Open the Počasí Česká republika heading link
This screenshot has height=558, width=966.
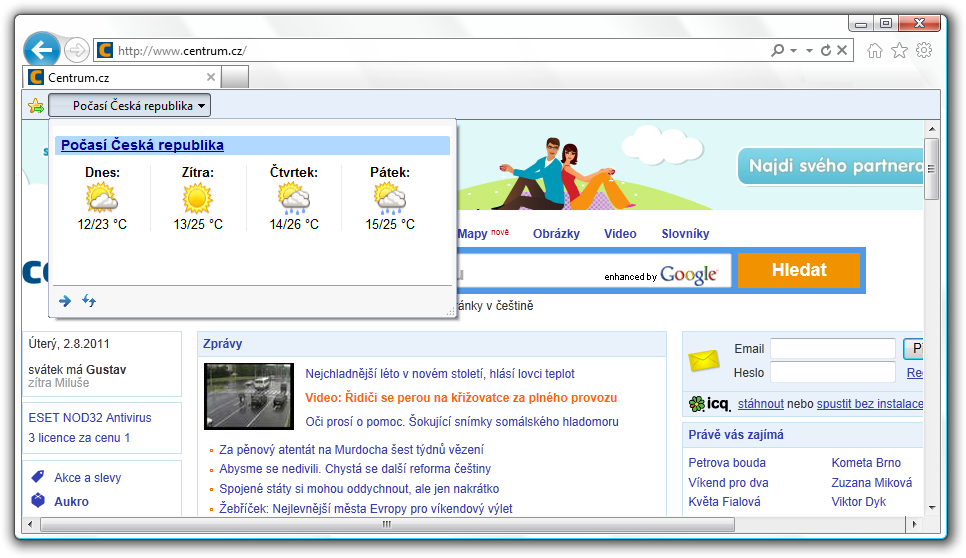coord(142,145)
